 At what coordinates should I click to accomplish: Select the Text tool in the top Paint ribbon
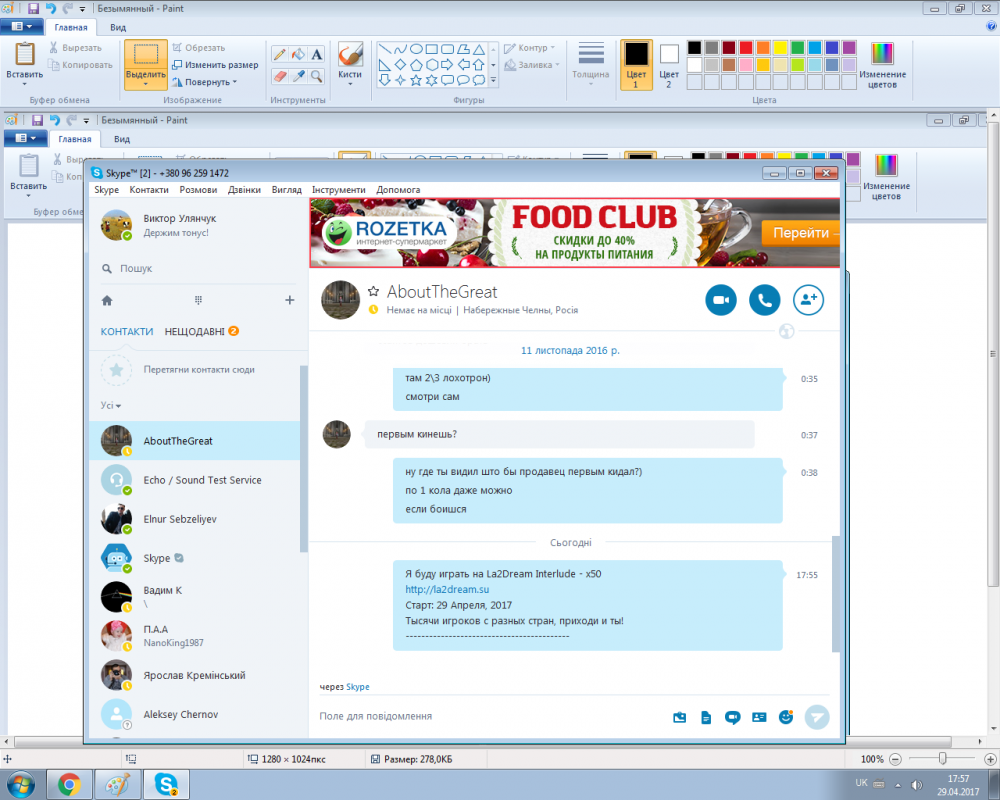(x=316, y=54)
